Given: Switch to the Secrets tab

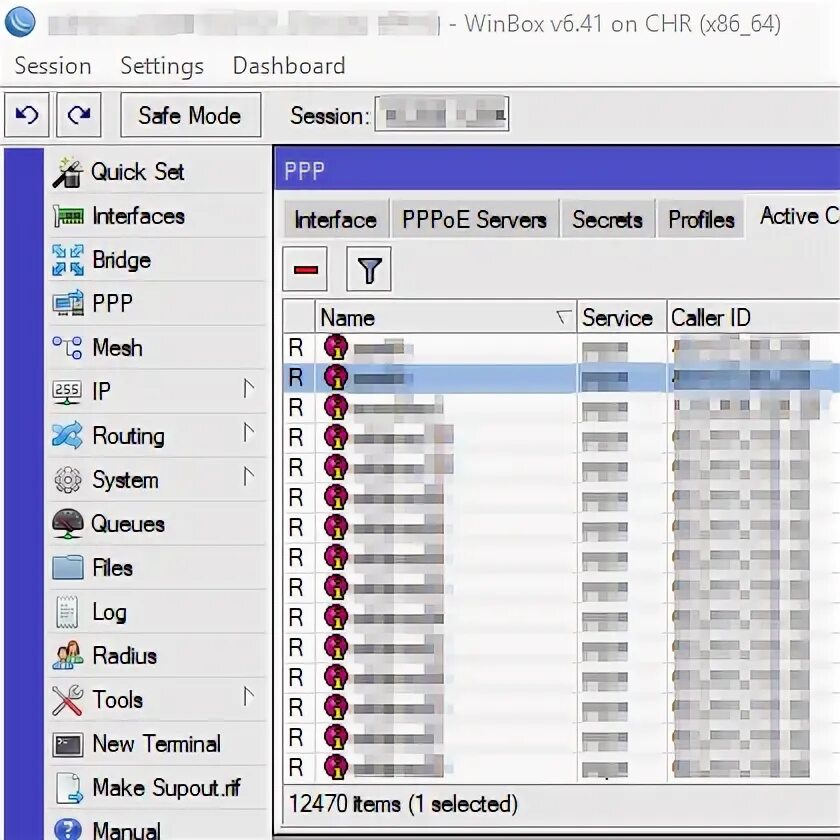Looking at the screenshot, I should [x=607, y=219].
